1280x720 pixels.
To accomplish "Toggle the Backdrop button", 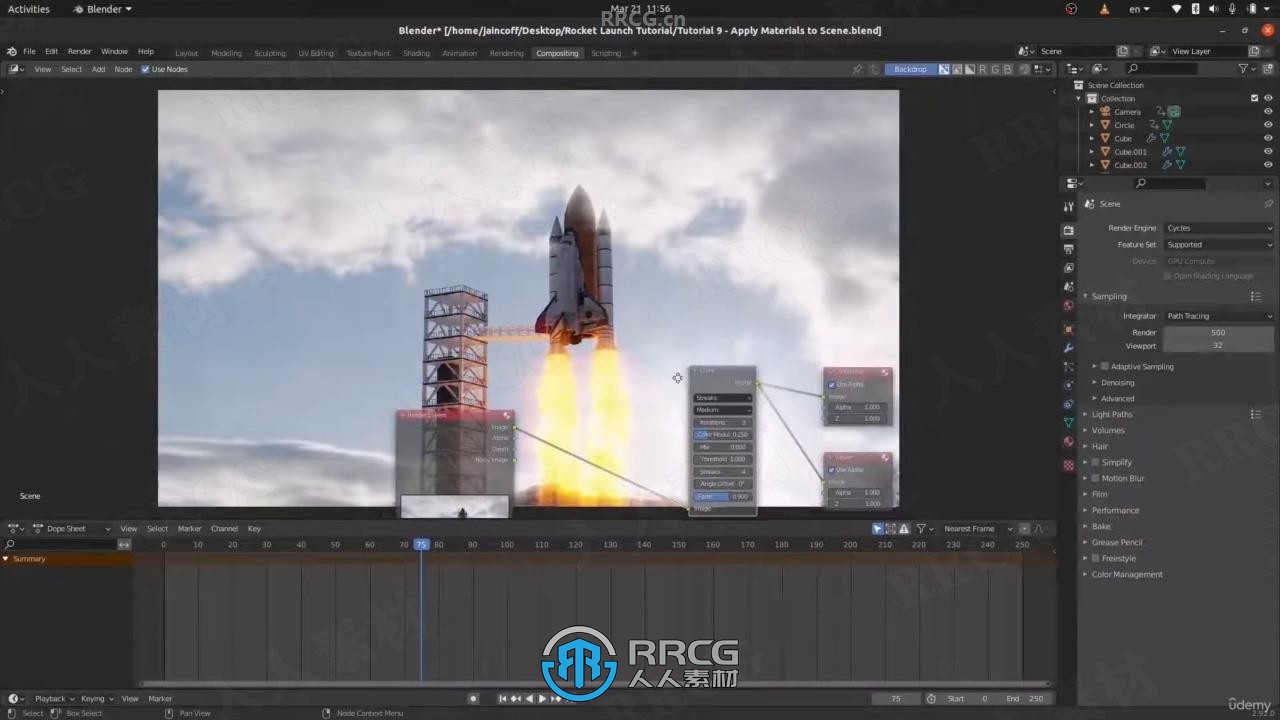I will 910,69.
